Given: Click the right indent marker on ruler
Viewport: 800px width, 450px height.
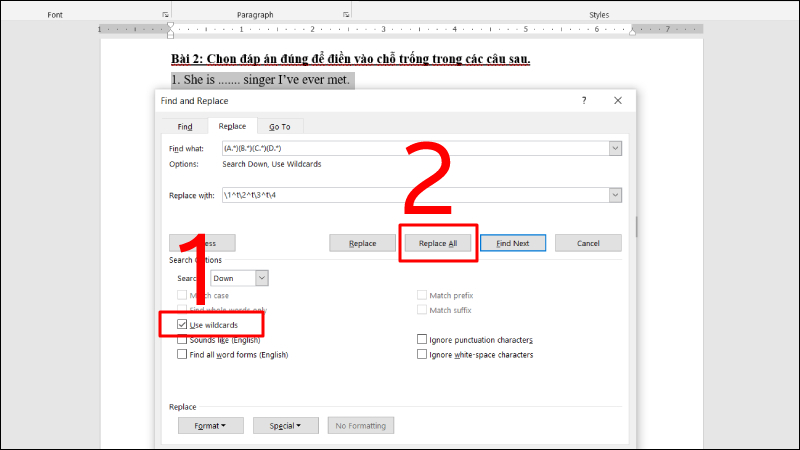Looking at the screenshot, I should [x=632, y=32].
